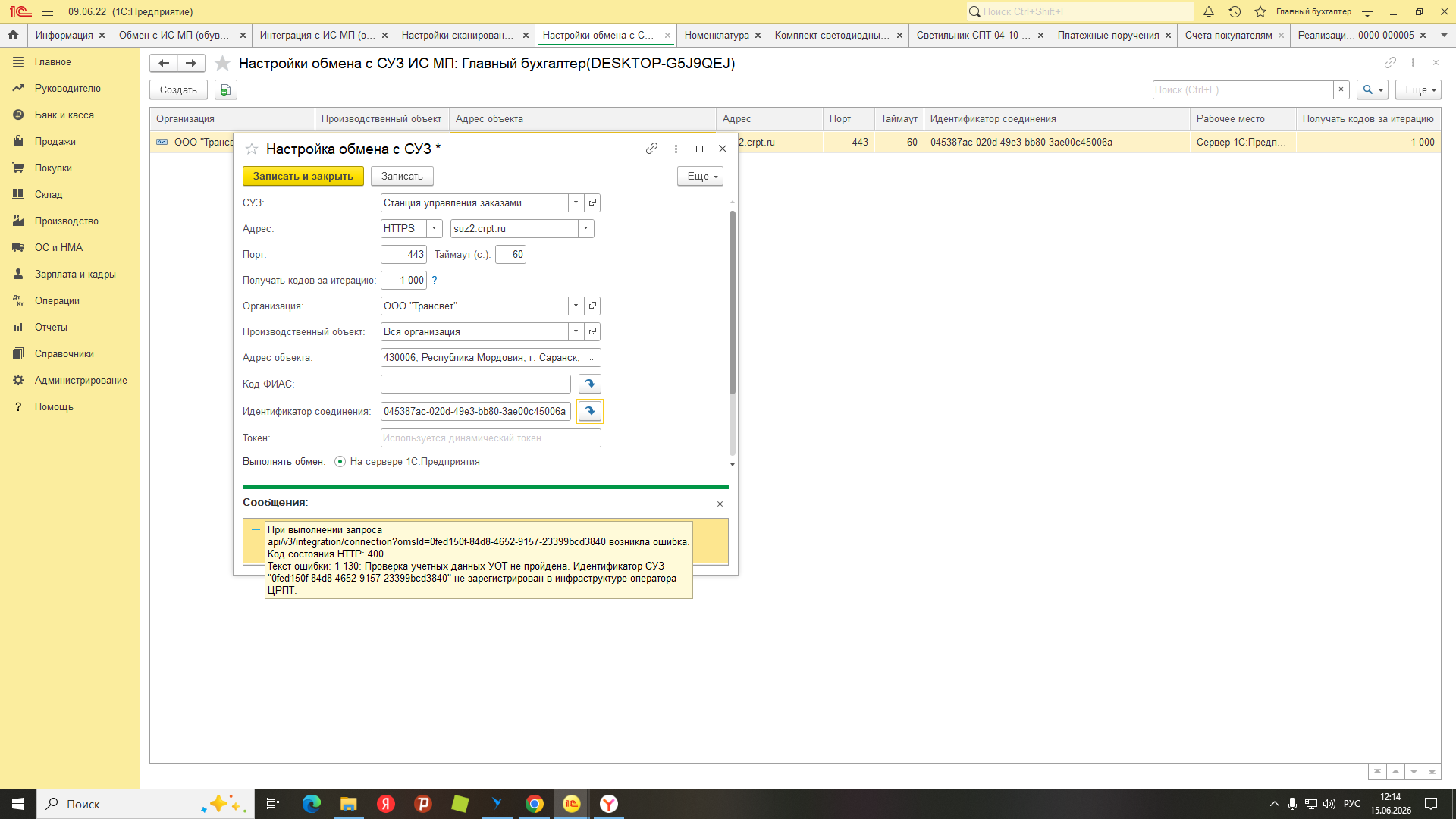1456x819 pixels.
Task: Open the Продажи section in sidebar
Action: point(55,141)
